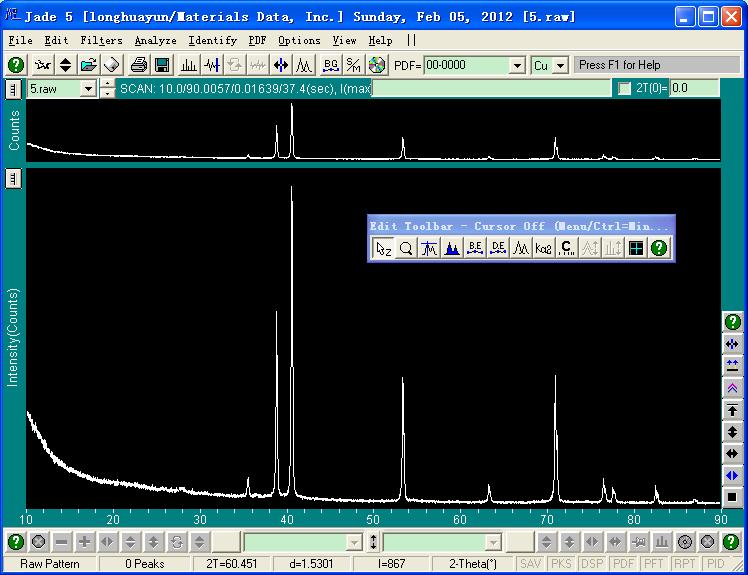Click the black square button on right sidebar
Viewport: 748px width, 575px height.
coord(733,497)
